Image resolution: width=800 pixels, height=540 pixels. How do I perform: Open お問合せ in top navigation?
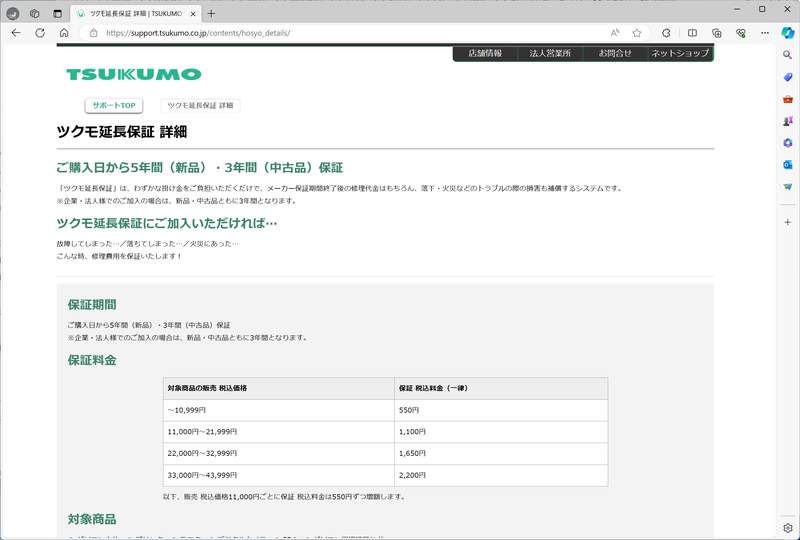[615, 53]
